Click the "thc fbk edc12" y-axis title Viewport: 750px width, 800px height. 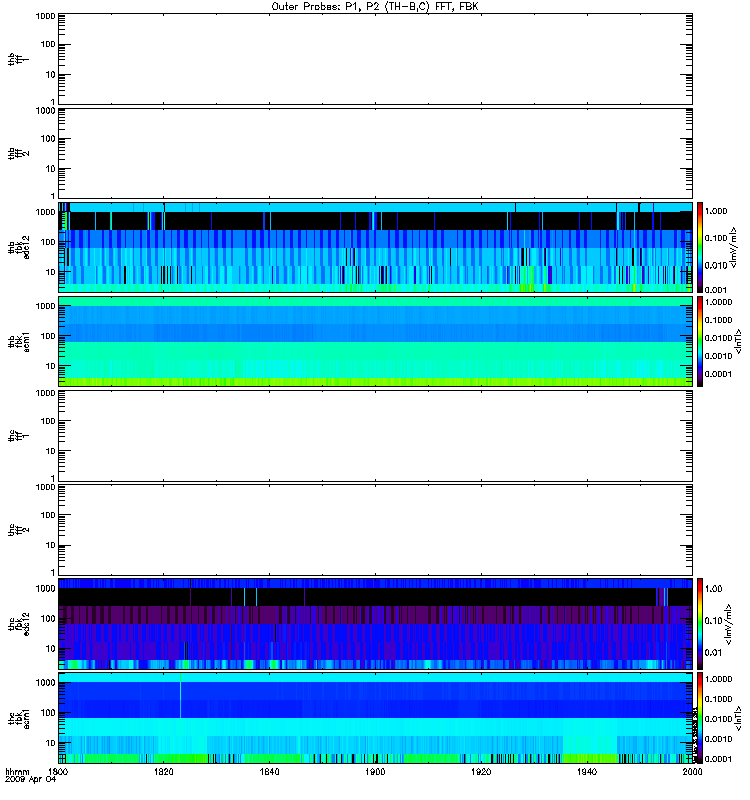click(x=19, y=623)
